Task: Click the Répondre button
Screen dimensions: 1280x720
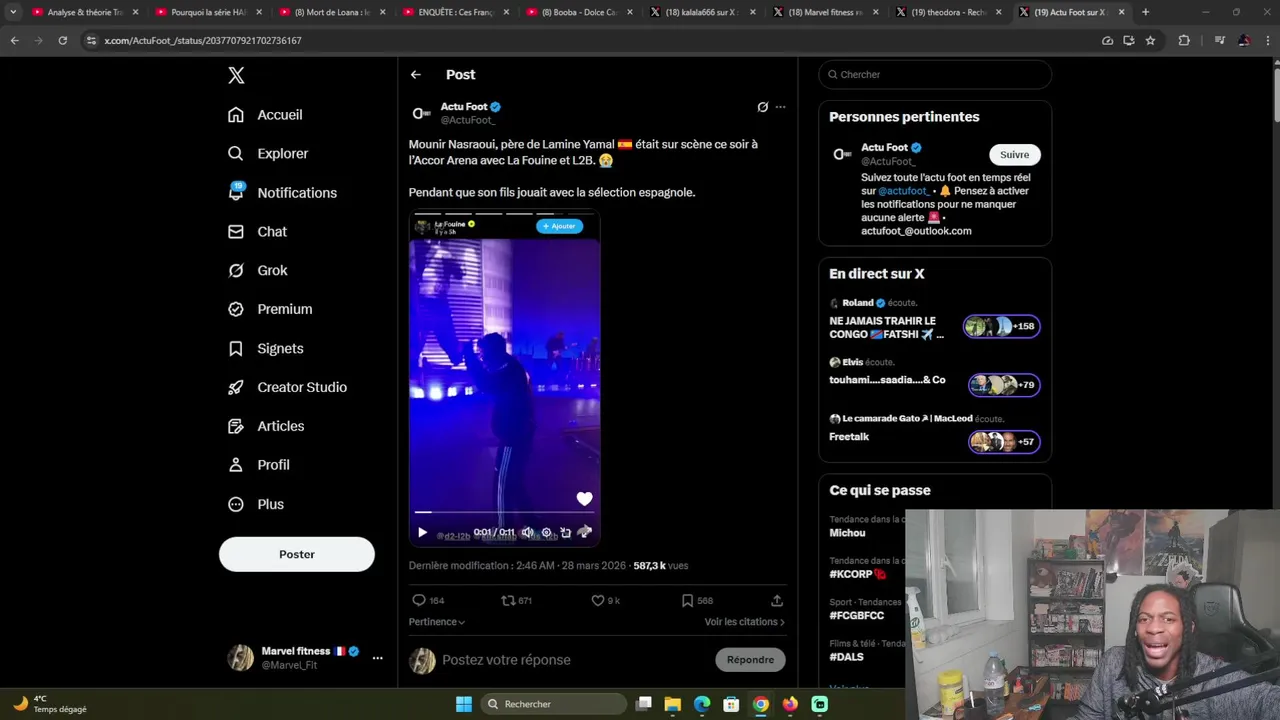Action: pyautogui.click(x=750, y=660)
